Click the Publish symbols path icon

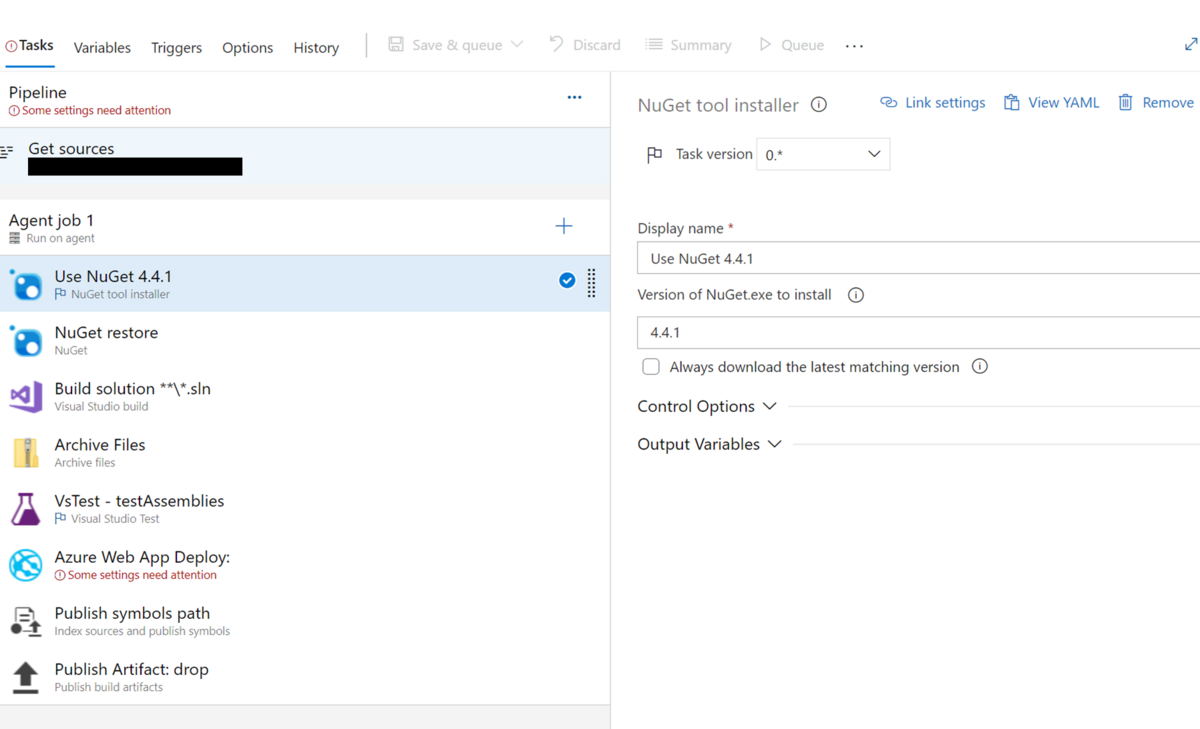(25, 621)
